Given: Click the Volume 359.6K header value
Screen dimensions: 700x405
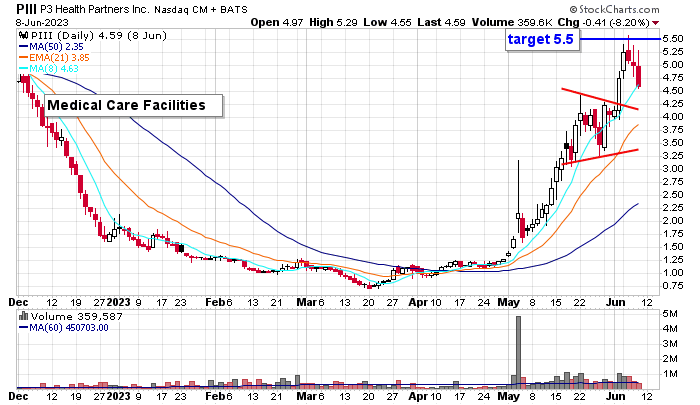Looking at the screenshot, I should coord(512,22).
